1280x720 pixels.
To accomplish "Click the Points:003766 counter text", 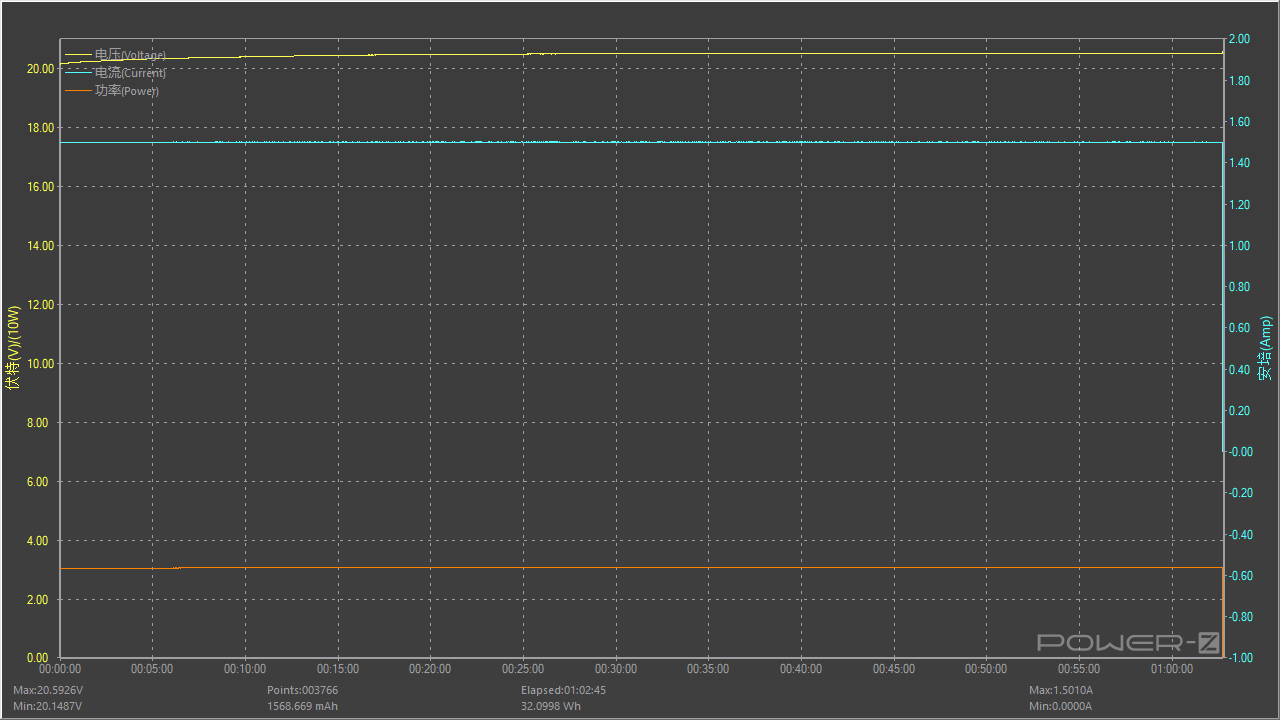I will coord(302,690).
